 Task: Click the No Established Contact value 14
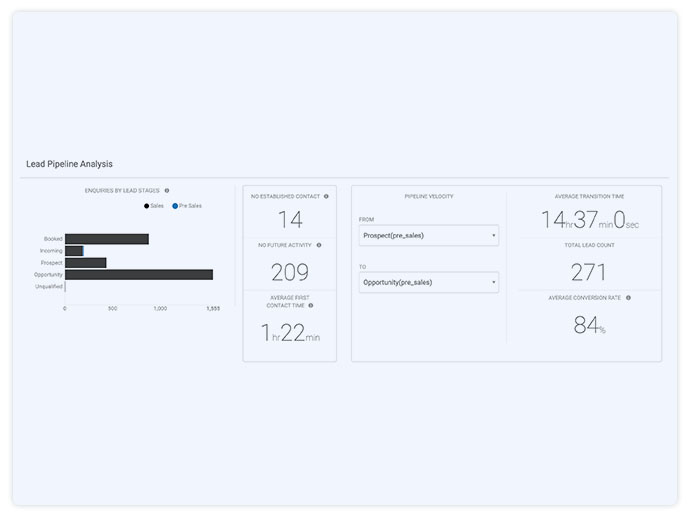click(x=290, y=220)
